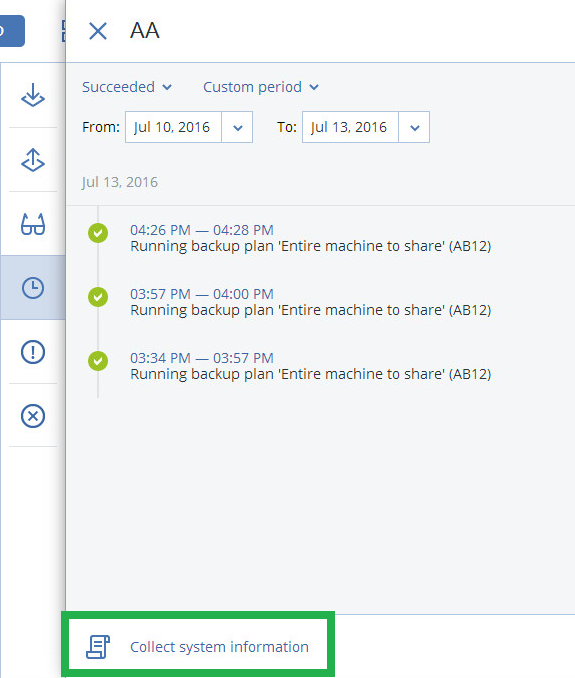Click the From date field Jul 10, 2016

[x=173, y=127]
